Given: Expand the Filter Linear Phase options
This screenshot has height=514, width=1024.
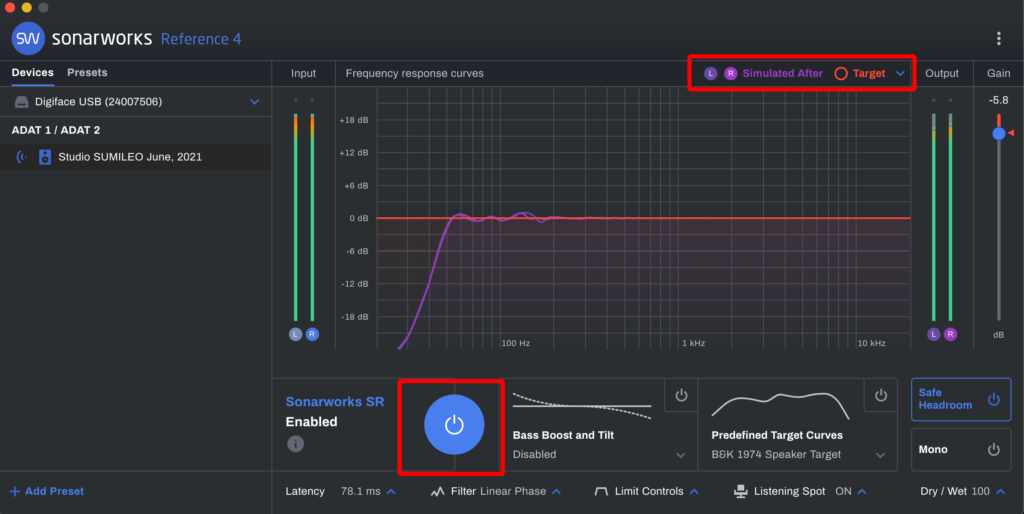Looking at the screenshot, I should pos(556,491).
